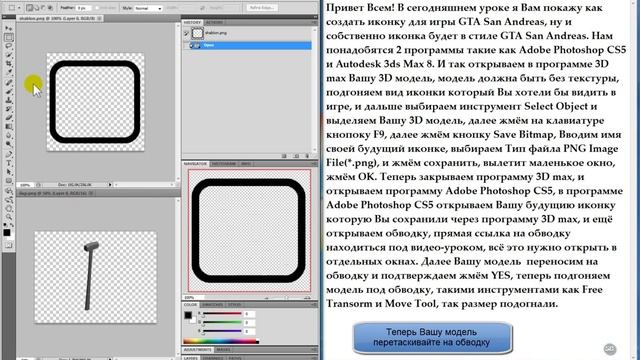Select the Clone Stamp tool
The width and height of the screenshot is (640, 360).
tap(8, 100)
